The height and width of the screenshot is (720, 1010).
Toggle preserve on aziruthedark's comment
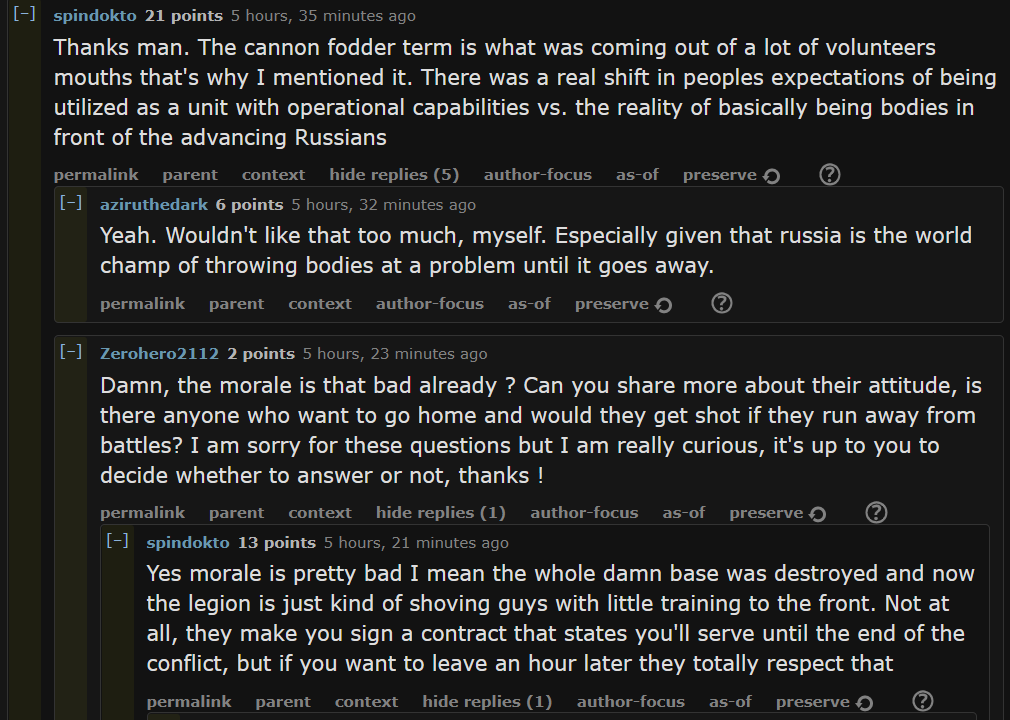611,304
